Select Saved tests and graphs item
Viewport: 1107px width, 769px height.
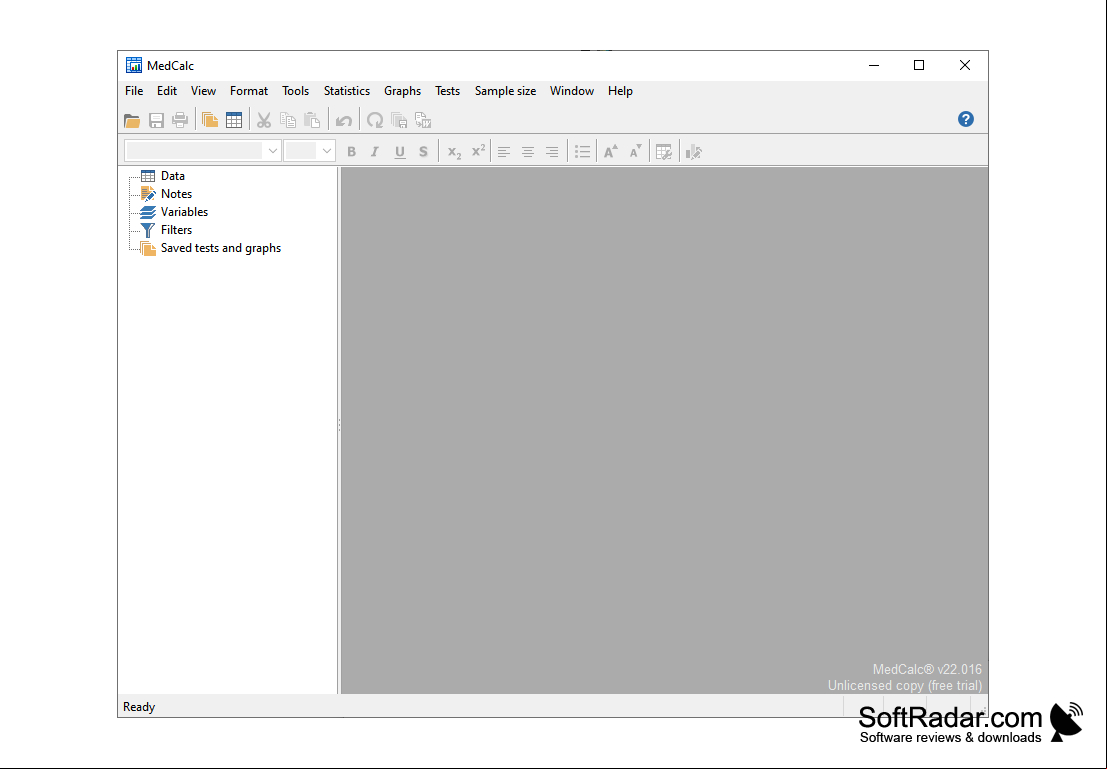coord(221,249)
